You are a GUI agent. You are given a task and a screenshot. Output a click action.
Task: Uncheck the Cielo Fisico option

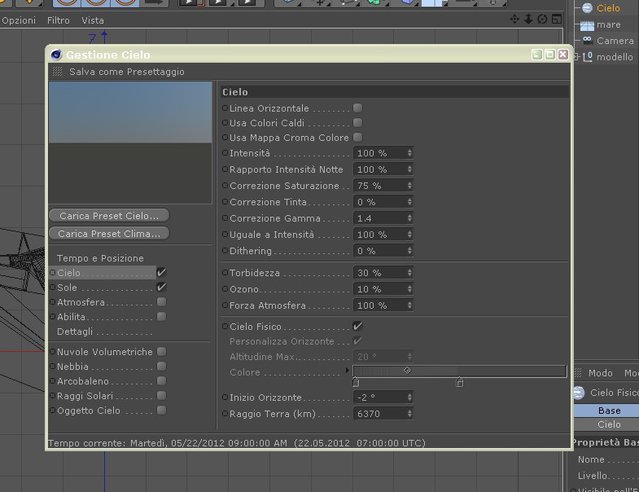357,326
